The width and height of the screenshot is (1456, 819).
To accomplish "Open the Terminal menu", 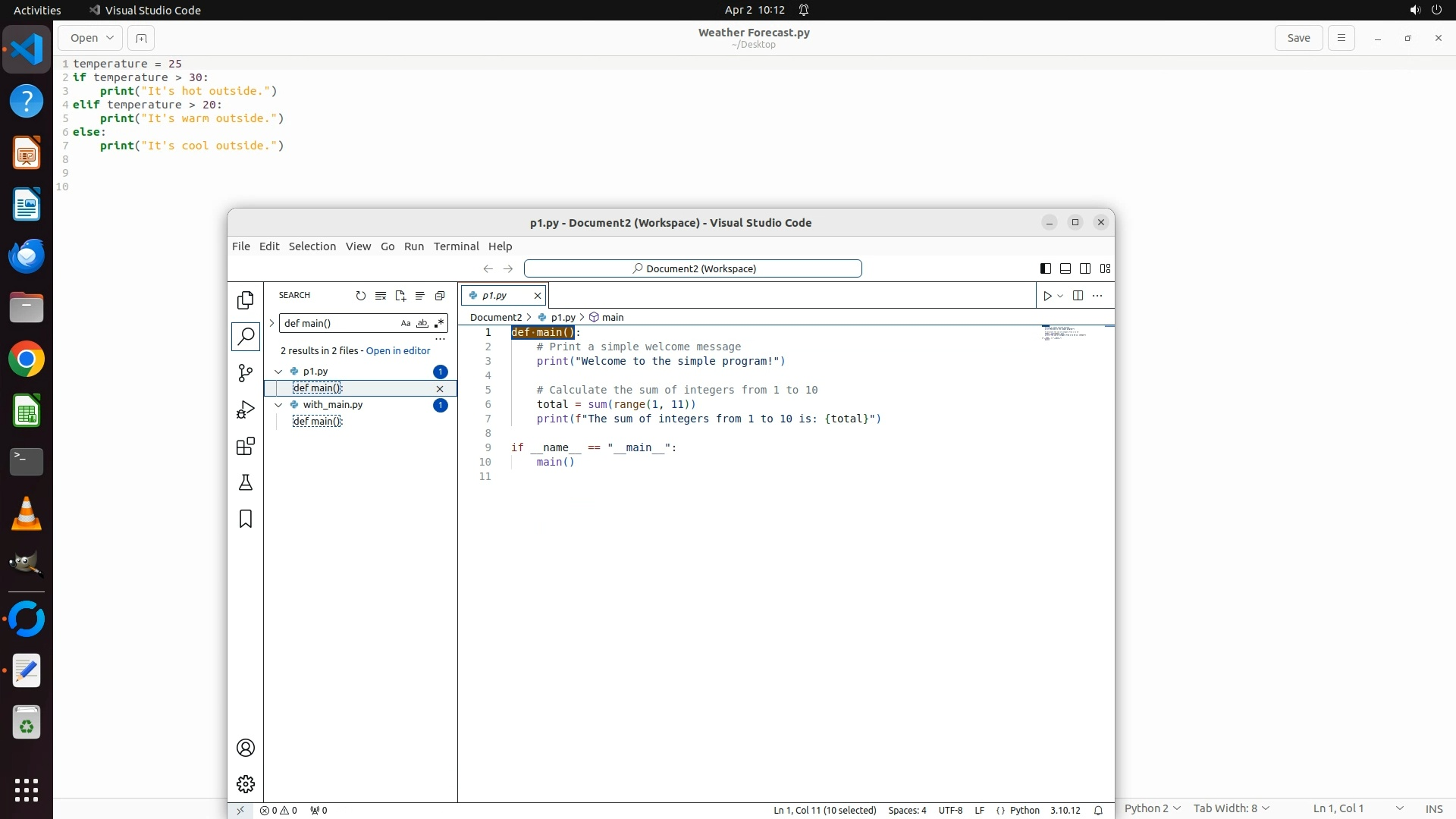I will [x=456, y=246].
